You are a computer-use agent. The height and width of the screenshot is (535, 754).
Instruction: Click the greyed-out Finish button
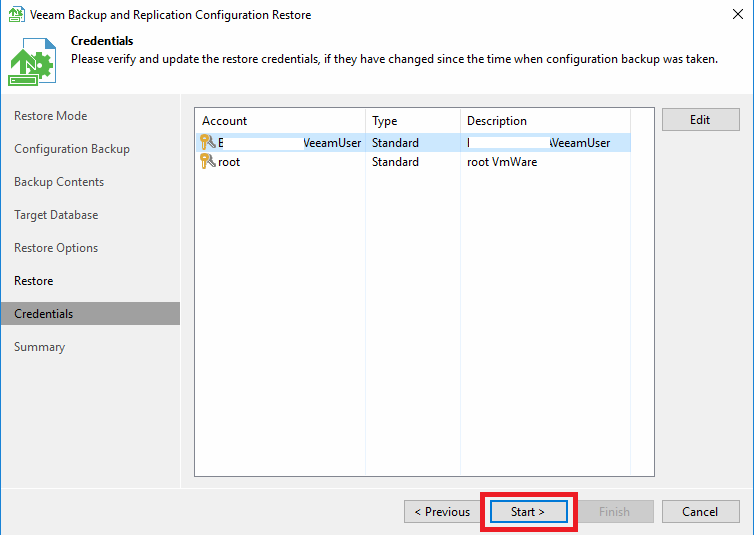tap(615, 511)
